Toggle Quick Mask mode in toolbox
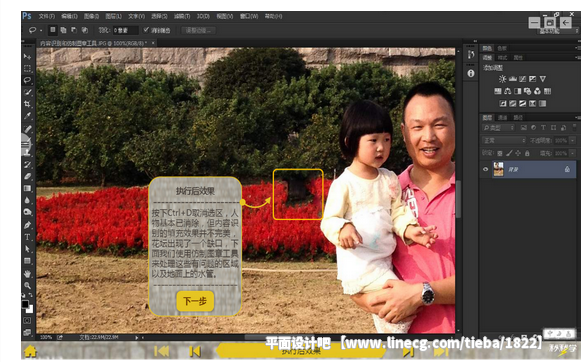Image resolution: width=583 pixels, height=362 pixels. [x=27, y=320]
